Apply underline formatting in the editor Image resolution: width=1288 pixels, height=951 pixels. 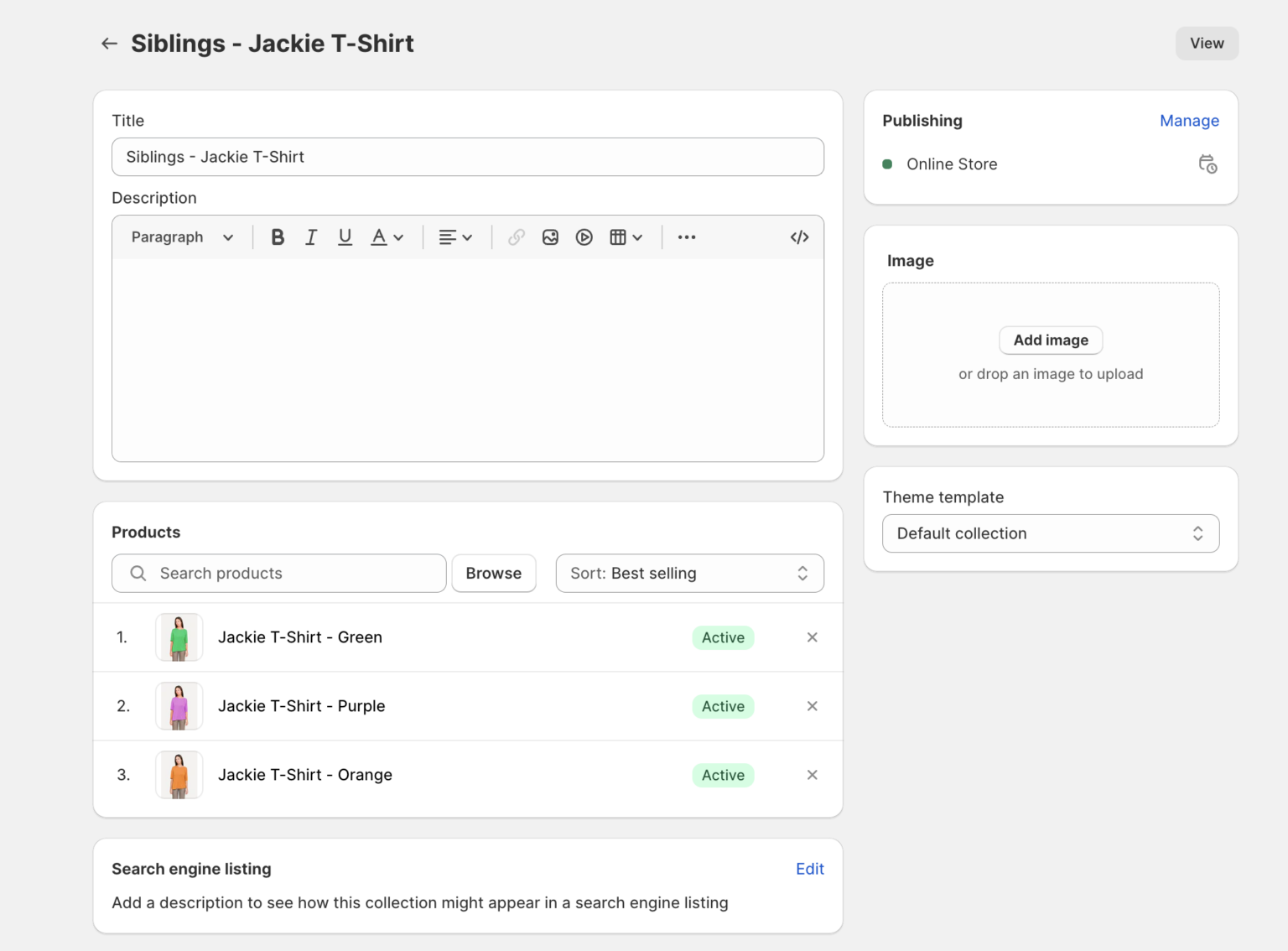point(345,236)
